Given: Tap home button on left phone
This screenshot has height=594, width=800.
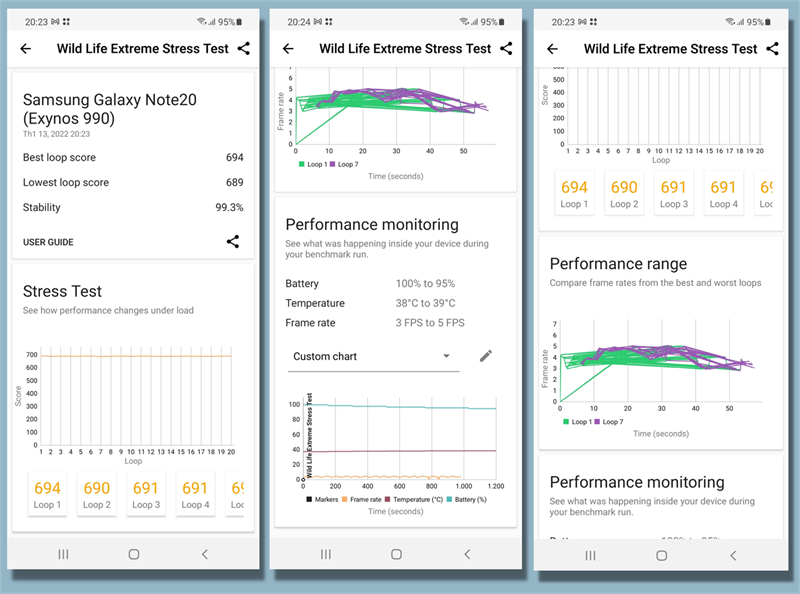Looking at the screenshot, I should (134, 554).
